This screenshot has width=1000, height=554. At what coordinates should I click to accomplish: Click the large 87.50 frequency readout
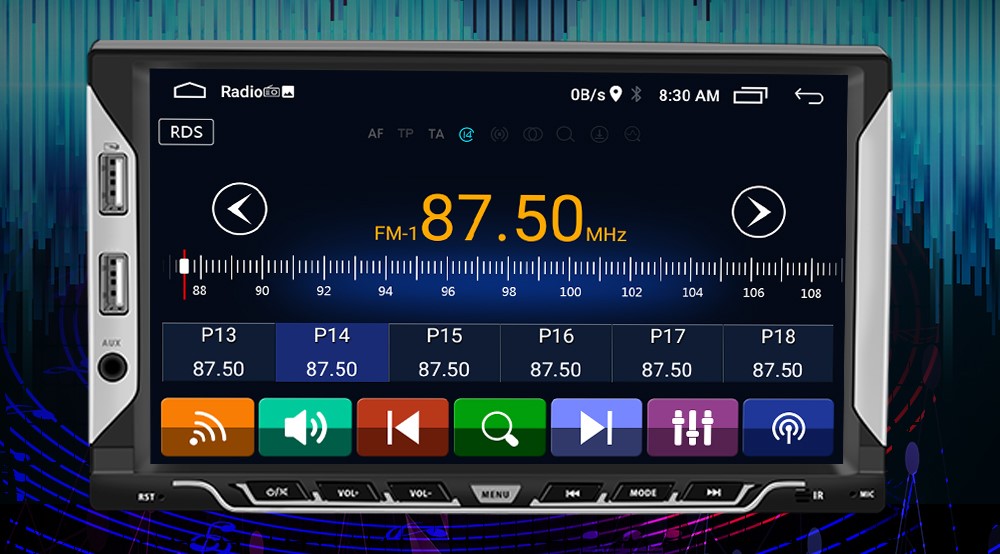[502, 218]
